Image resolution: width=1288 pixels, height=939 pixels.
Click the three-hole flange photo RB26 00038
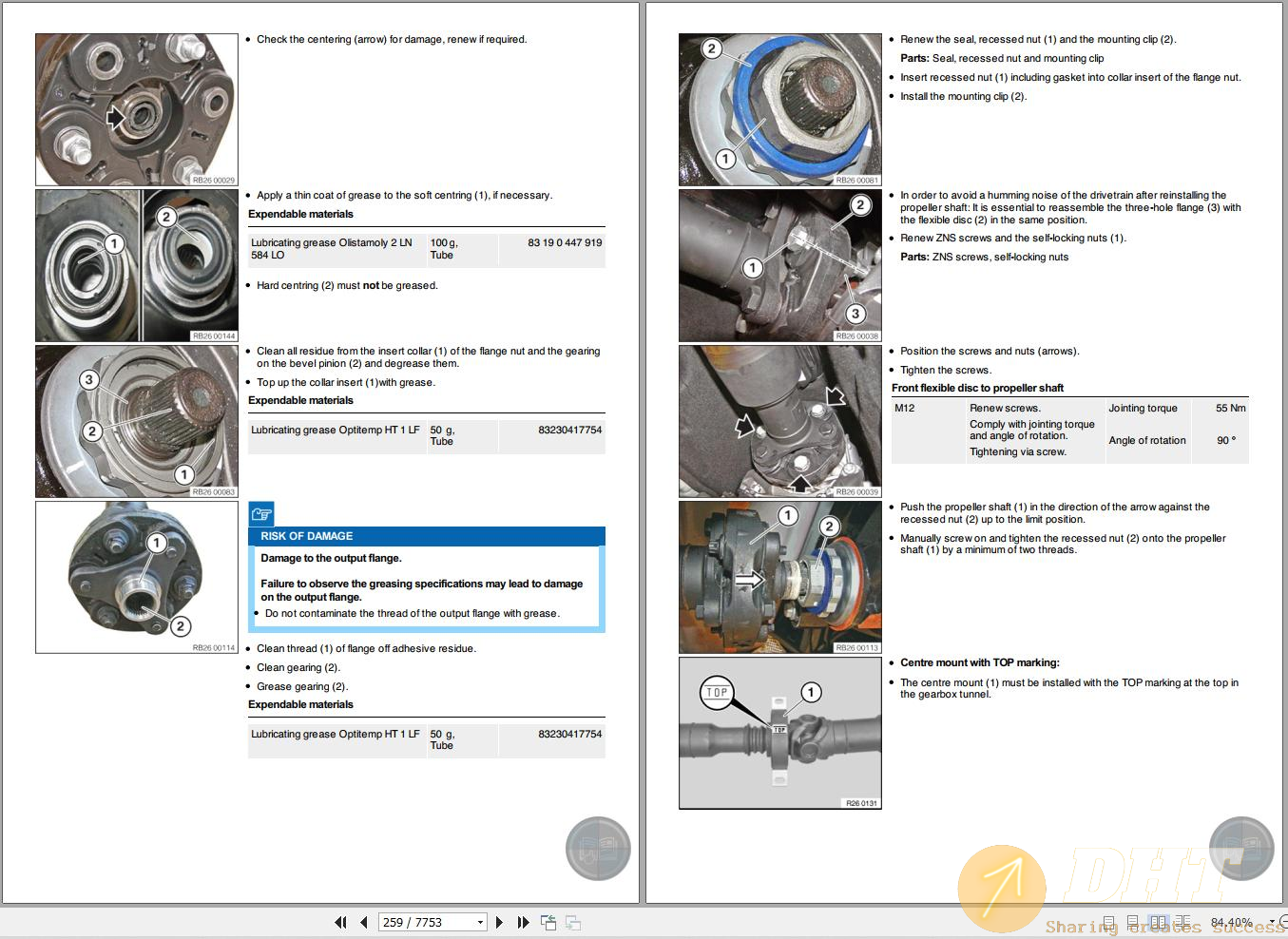[x=780, y=265]
